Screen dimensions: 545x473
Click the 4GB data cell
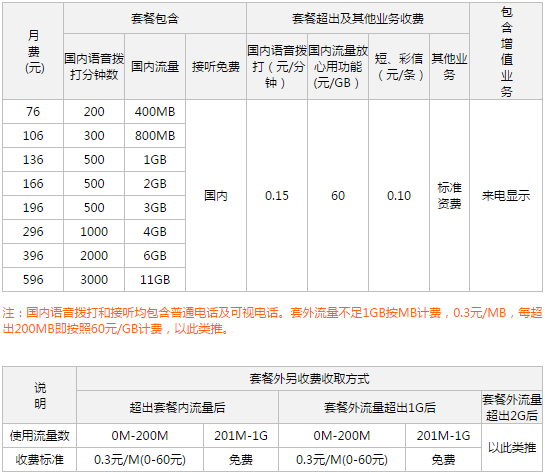(x=155, y=231)
